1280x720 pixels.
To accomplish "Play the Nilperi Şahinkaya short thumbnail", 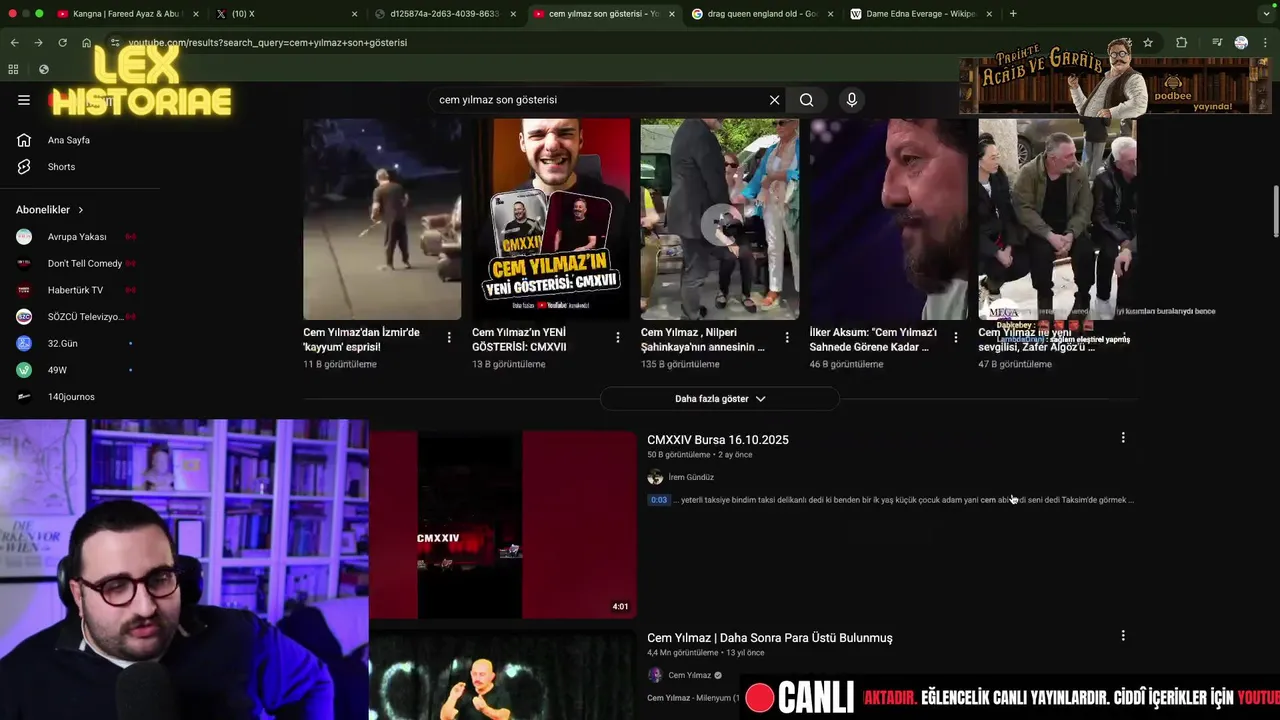I will (x=720, y=220).
